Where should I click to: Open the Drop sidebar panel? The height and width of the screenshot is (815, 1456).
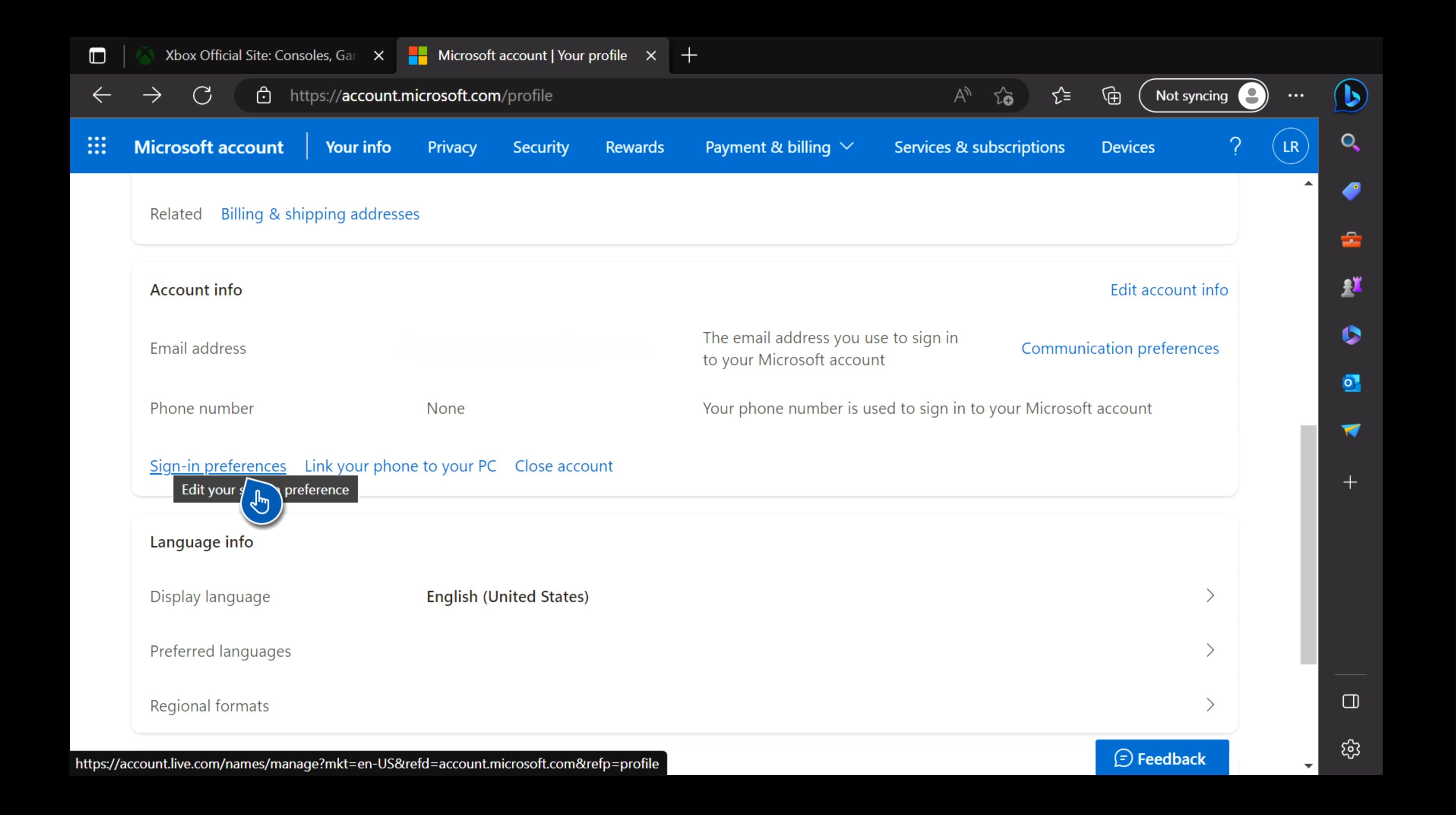pyautogui.click(x=1351, y=430)
